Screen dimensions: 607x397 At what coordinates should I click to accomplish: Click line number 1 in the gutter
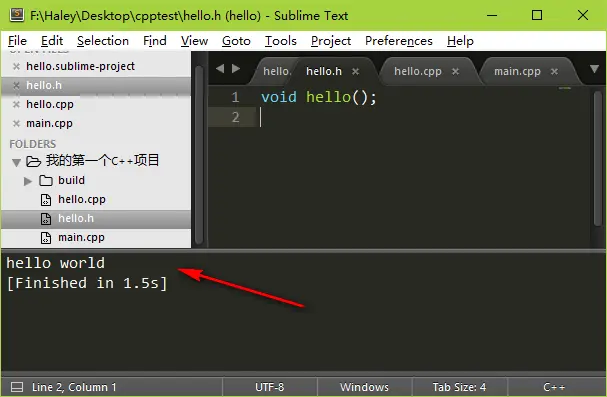235,97
